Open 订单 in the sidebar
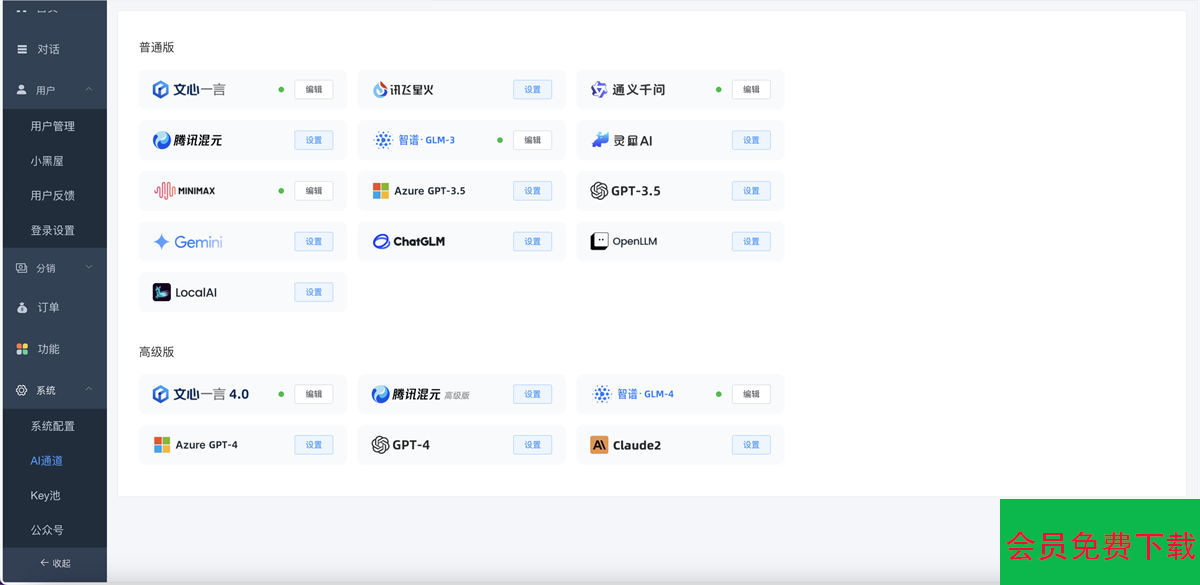This screenshot has width=1200, height=585. tap(48, 308)
